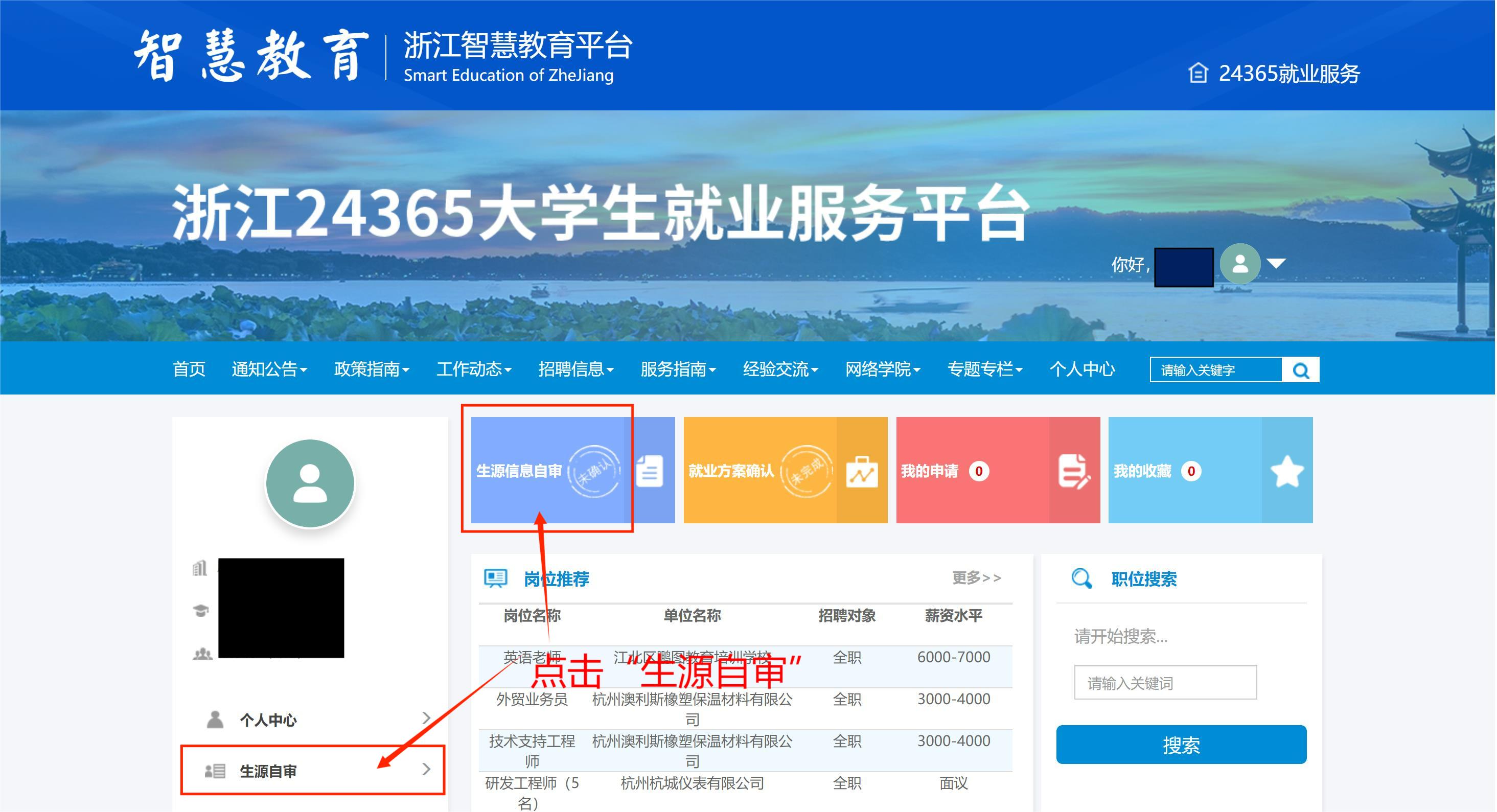Screen dimensions: 1497x812
Task: Click the large profile avatar in left panel
Action: point(310,483)
